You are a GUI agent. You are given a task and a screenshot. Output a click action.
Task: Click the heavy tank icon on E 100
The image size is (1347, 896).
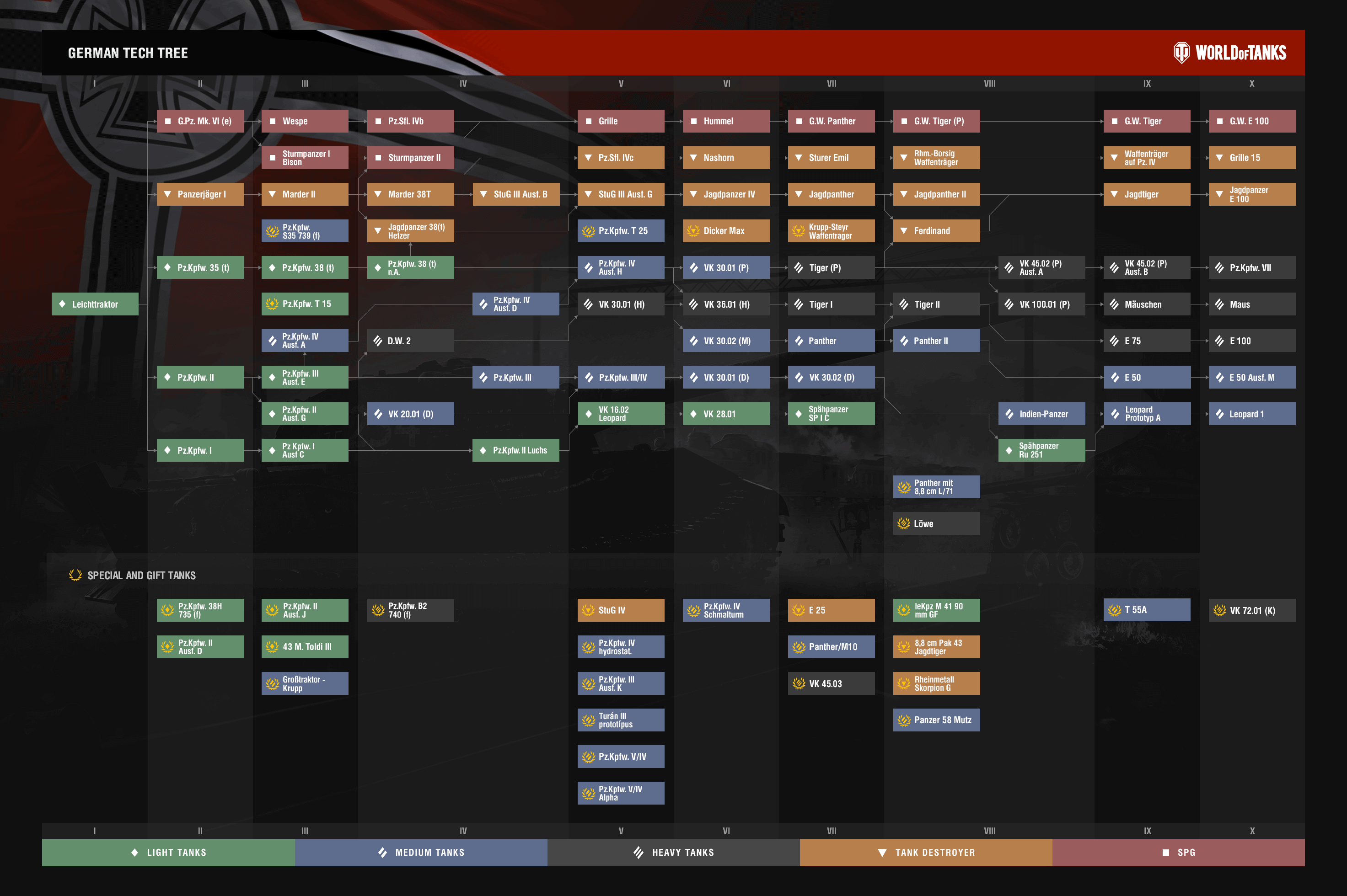tap(1219, 341)
